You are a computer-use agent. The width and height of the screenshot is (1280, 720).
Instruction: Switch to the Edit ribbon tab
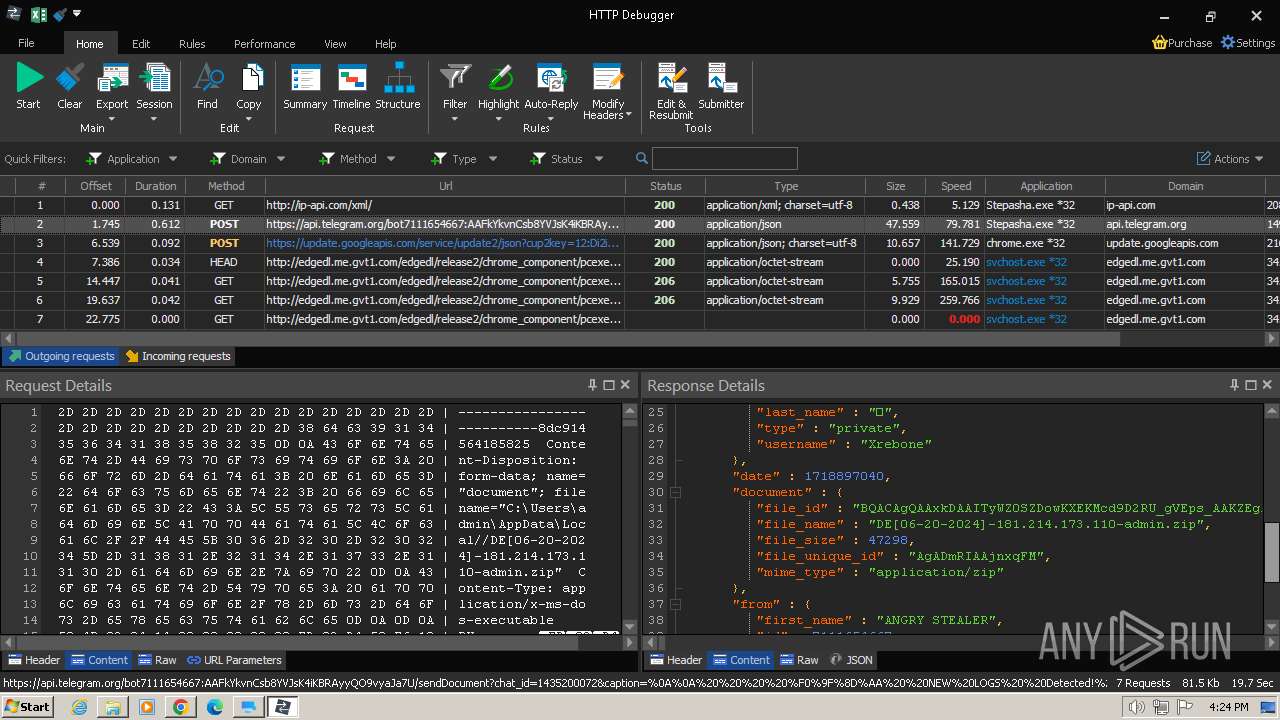[141, 44]
